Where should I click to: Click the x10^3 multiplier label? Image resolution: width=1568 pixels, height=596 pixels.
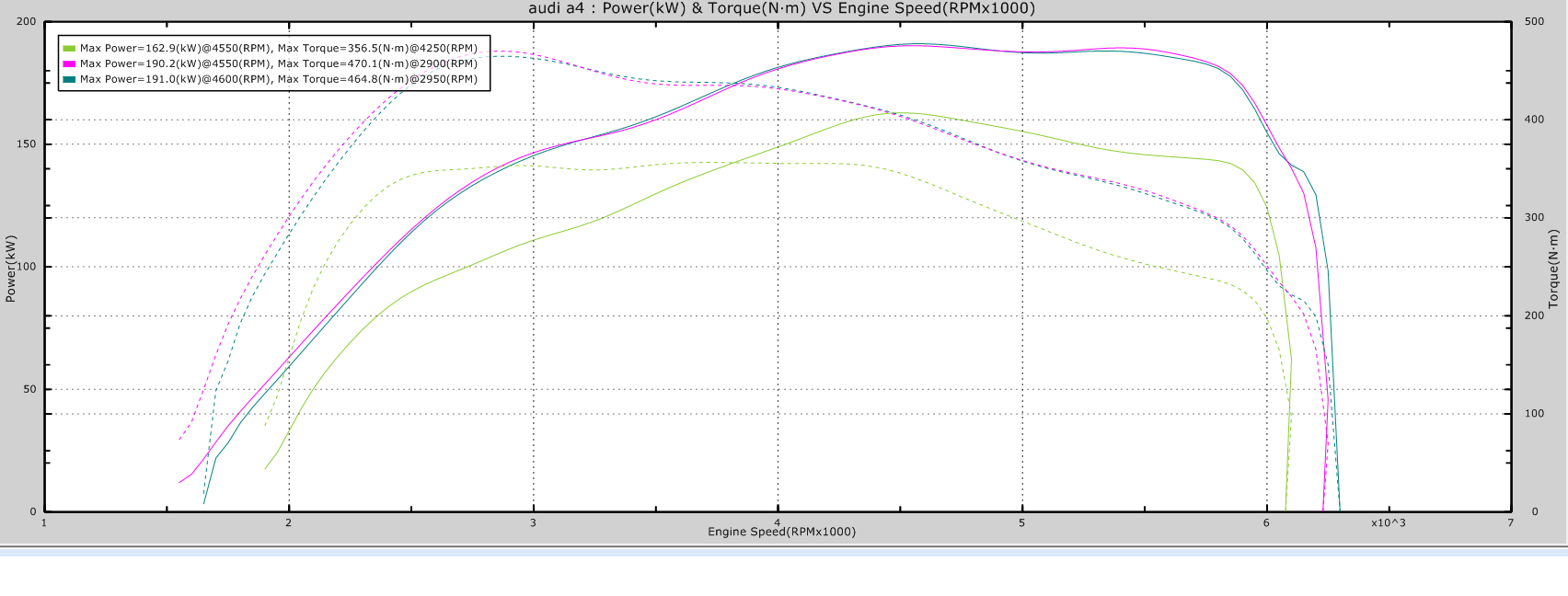pyautogui.click(x=1388, y=523)
